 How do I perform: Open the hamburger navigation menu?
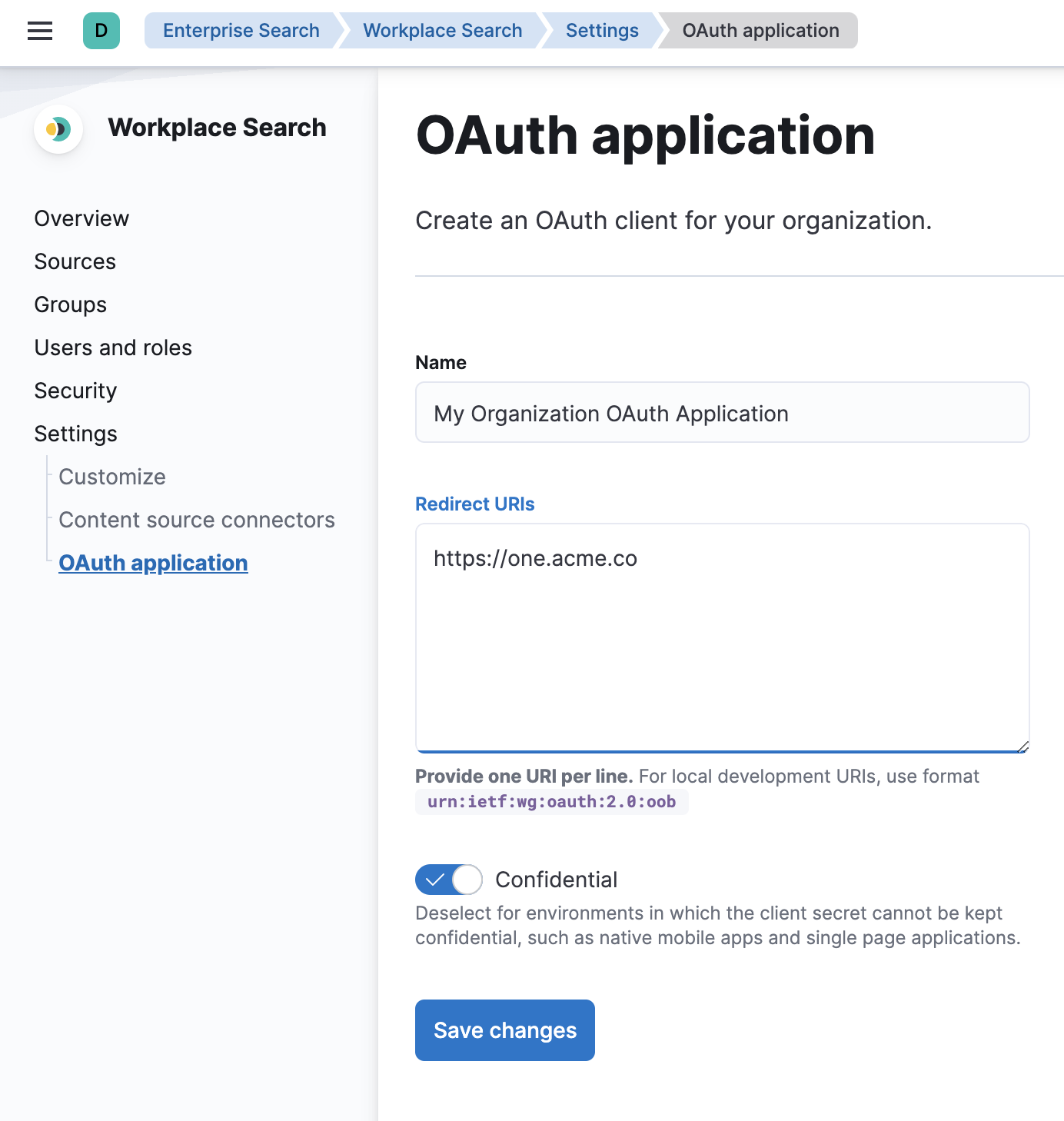coord(40,31)
